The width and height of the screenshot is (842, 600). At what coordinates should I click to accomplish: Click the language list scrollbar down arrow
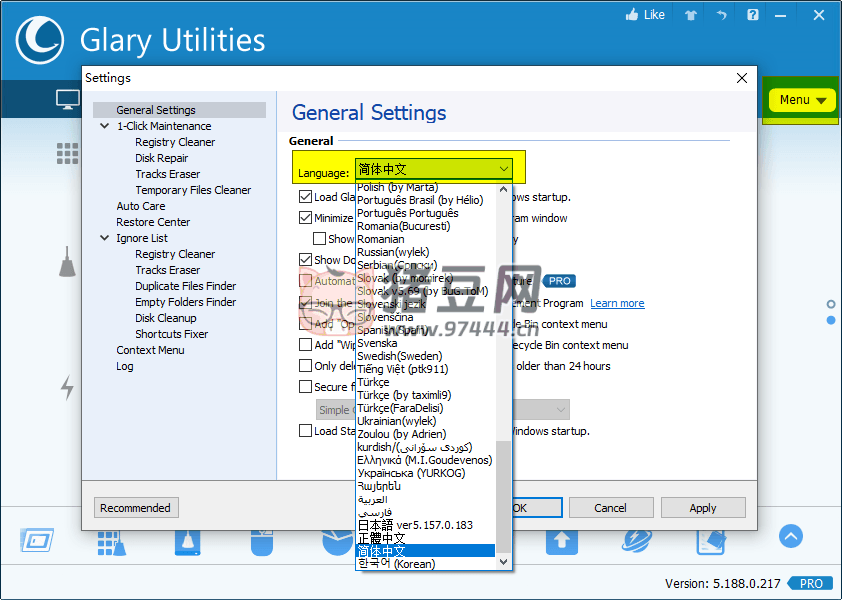[x=504, y=562]
